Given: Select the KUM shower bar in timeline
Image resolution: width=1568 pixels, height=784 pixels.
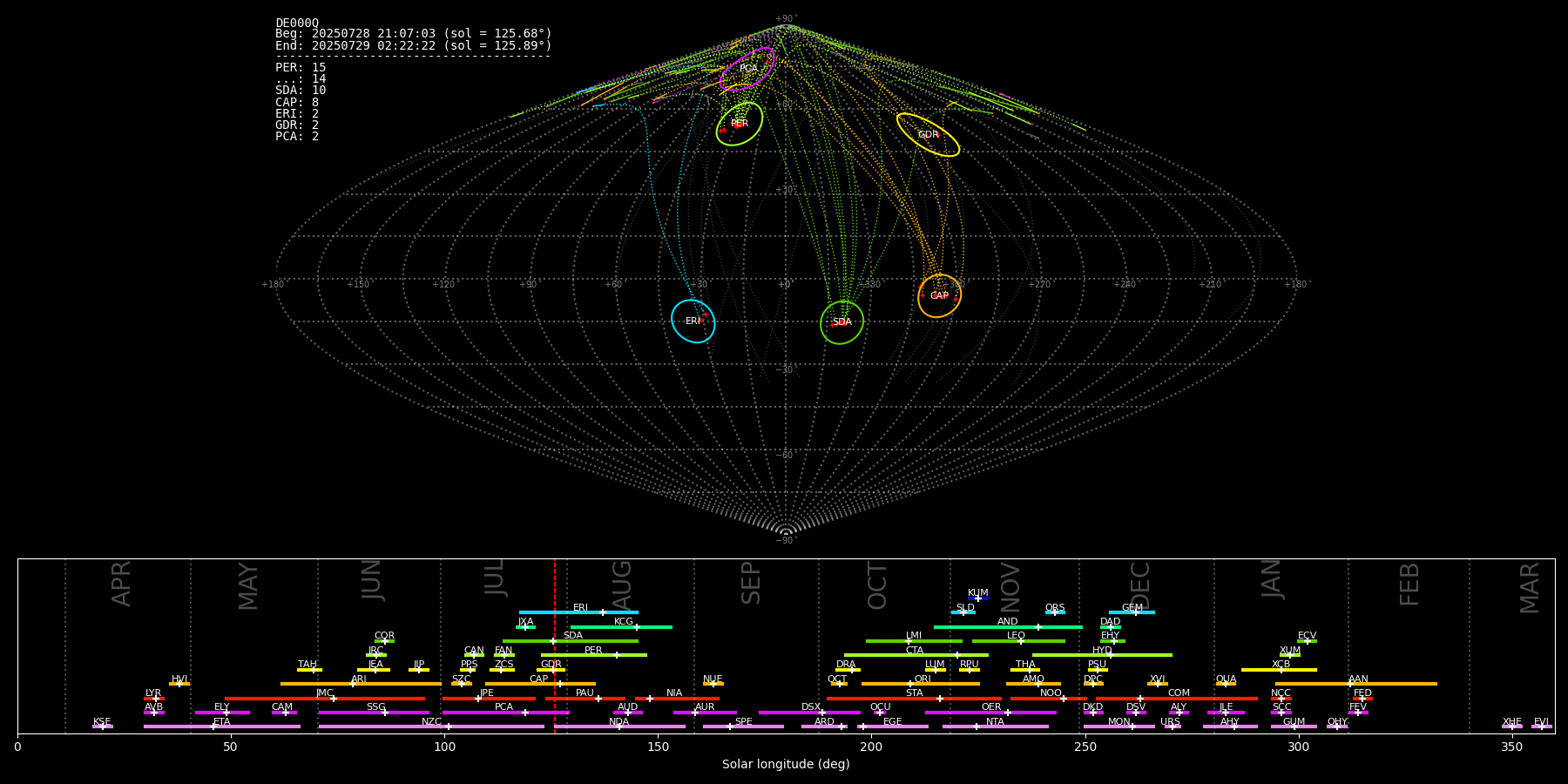Looking at the screenshot, I should (978, 598).
